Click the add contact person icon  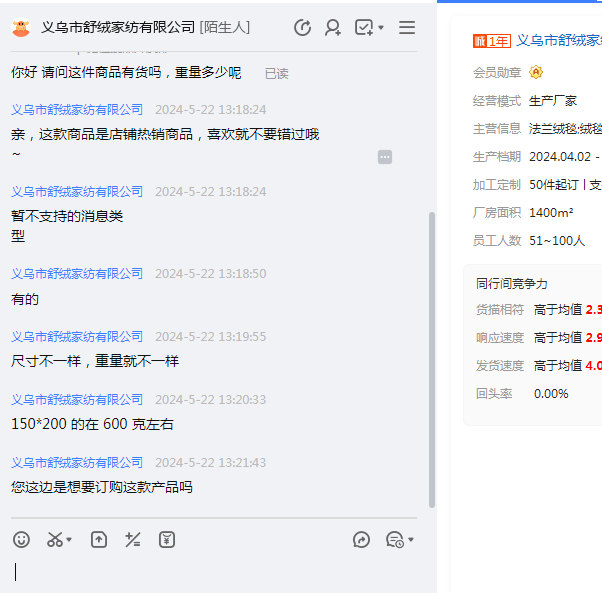tap(333, 27)
